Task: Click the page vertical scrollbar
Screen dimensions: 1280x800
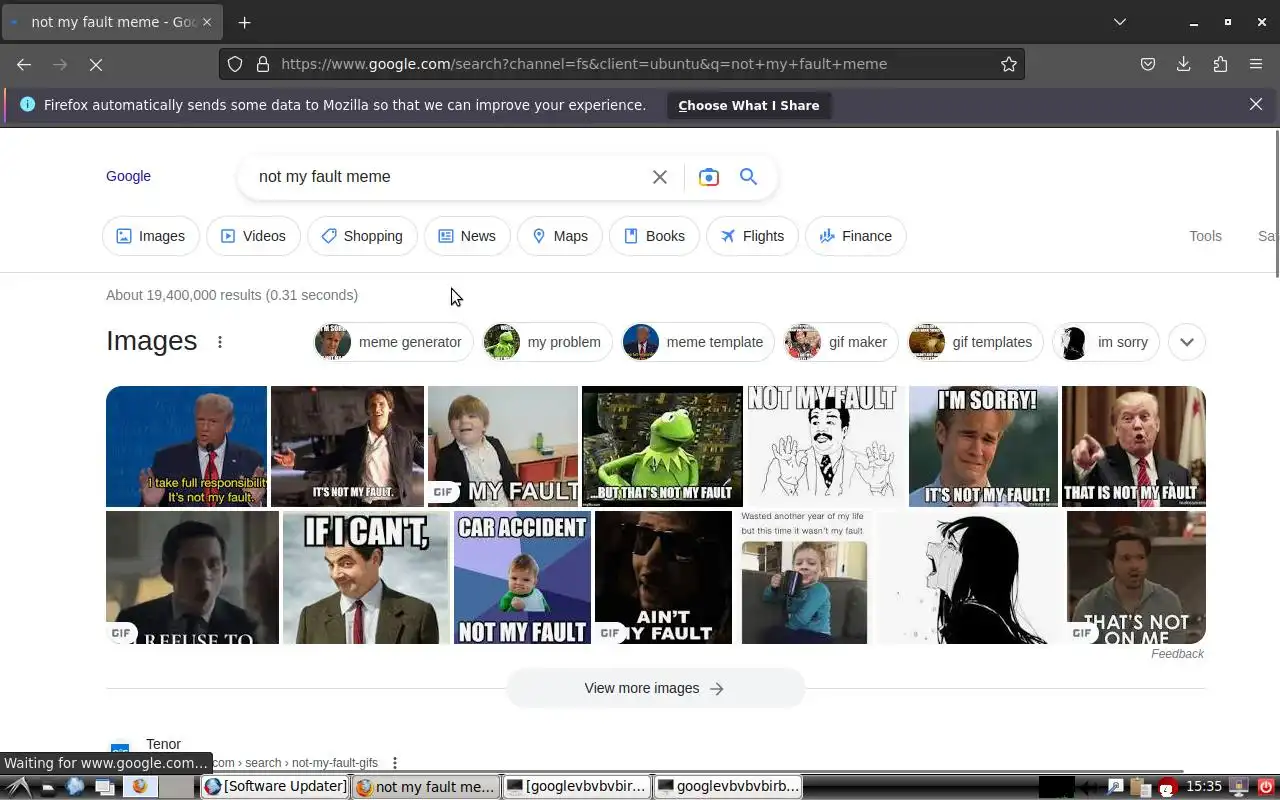Action: point(1275,205)
